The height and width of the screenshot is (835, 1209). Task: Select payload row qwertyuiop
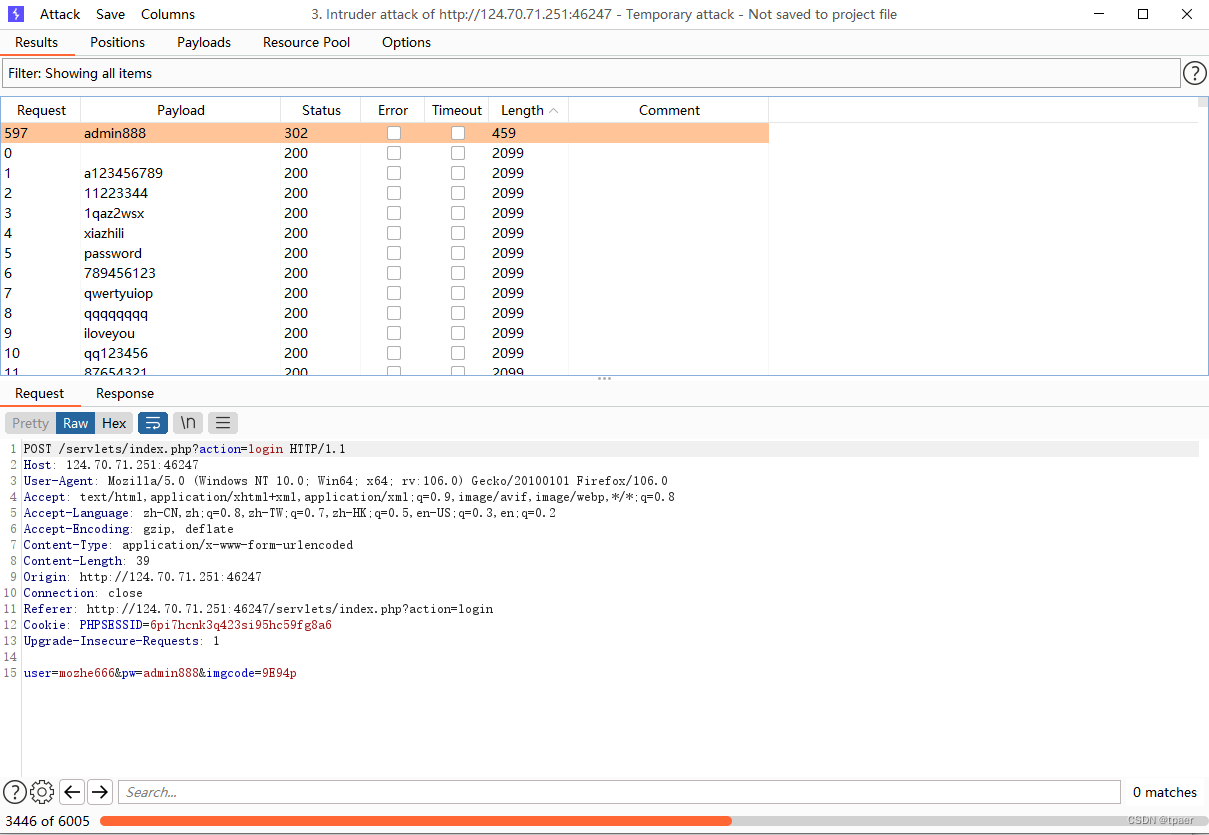pyautogui.click(x=385, y=293)
